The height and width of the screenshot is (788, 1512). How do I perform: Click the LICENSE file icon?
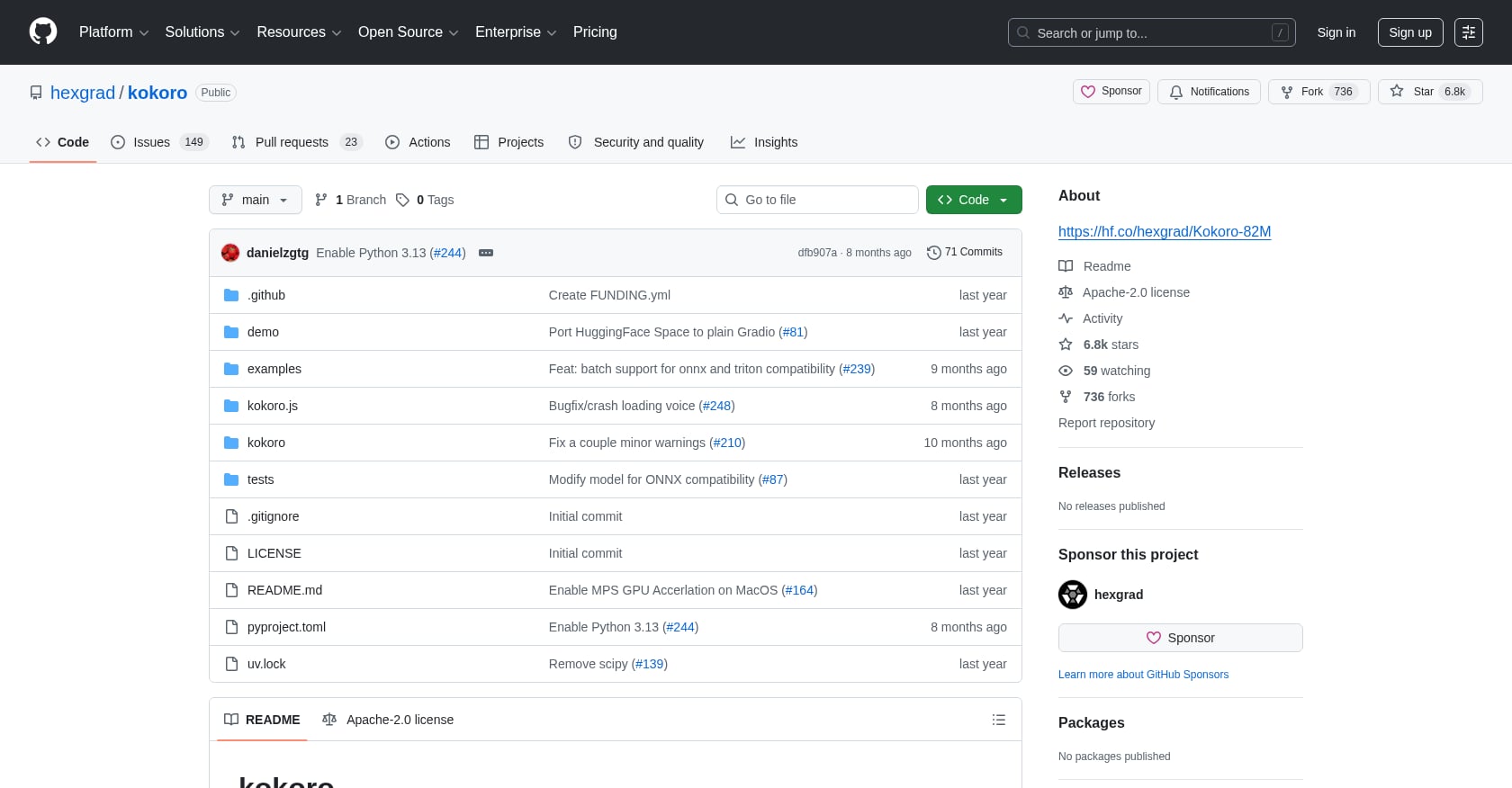pyautogui.click(x=231, y=553)
